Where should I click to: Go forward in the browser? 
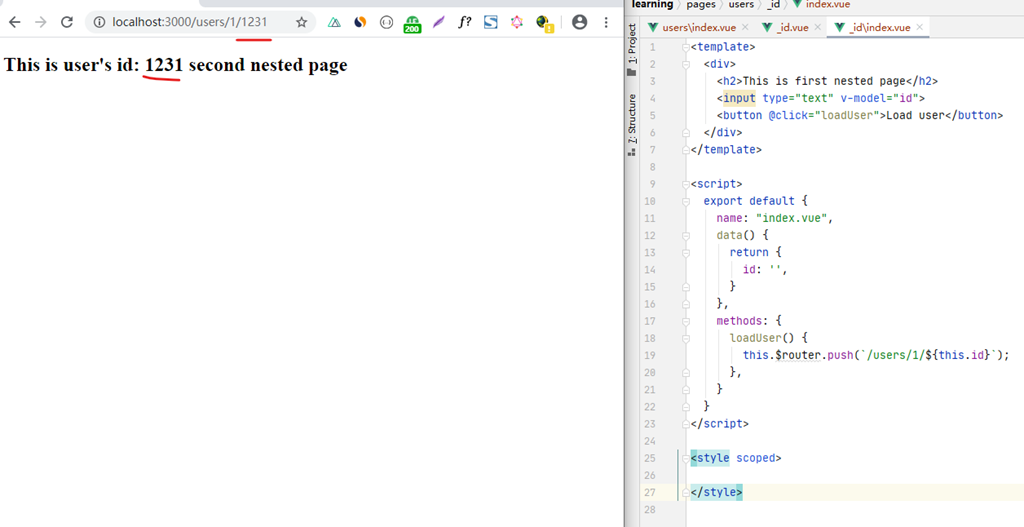pyautogui.click(x=40, y=22)
